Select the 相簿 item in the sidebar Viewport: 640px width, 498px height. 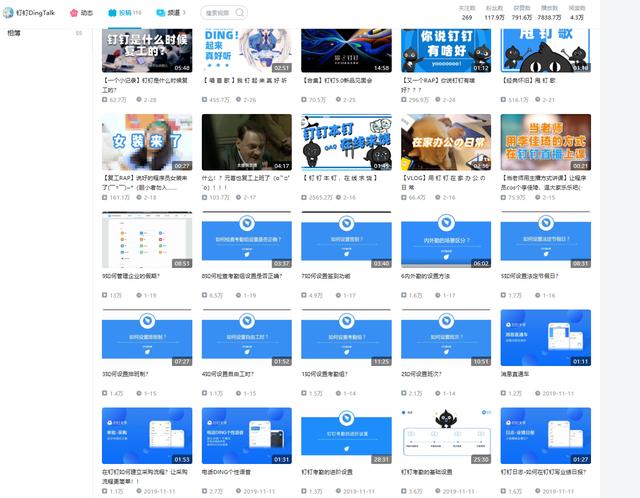click(x=14, y=33)
